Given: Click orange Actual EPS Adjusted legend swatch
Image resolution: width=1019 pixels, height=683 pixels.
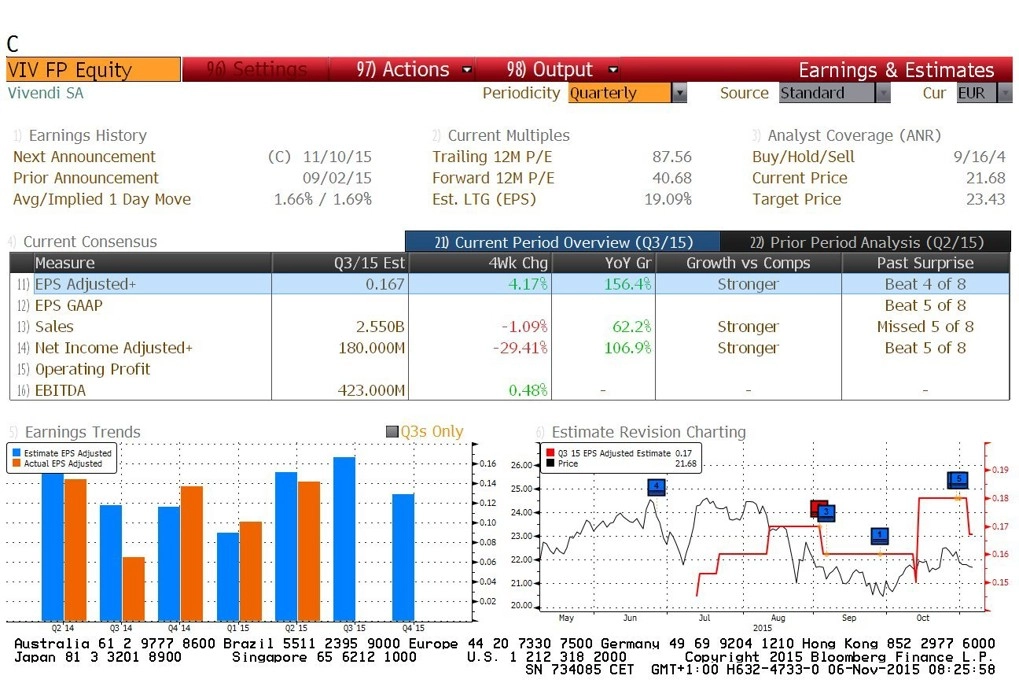Looking at the screenshot, I should (16, 463).
